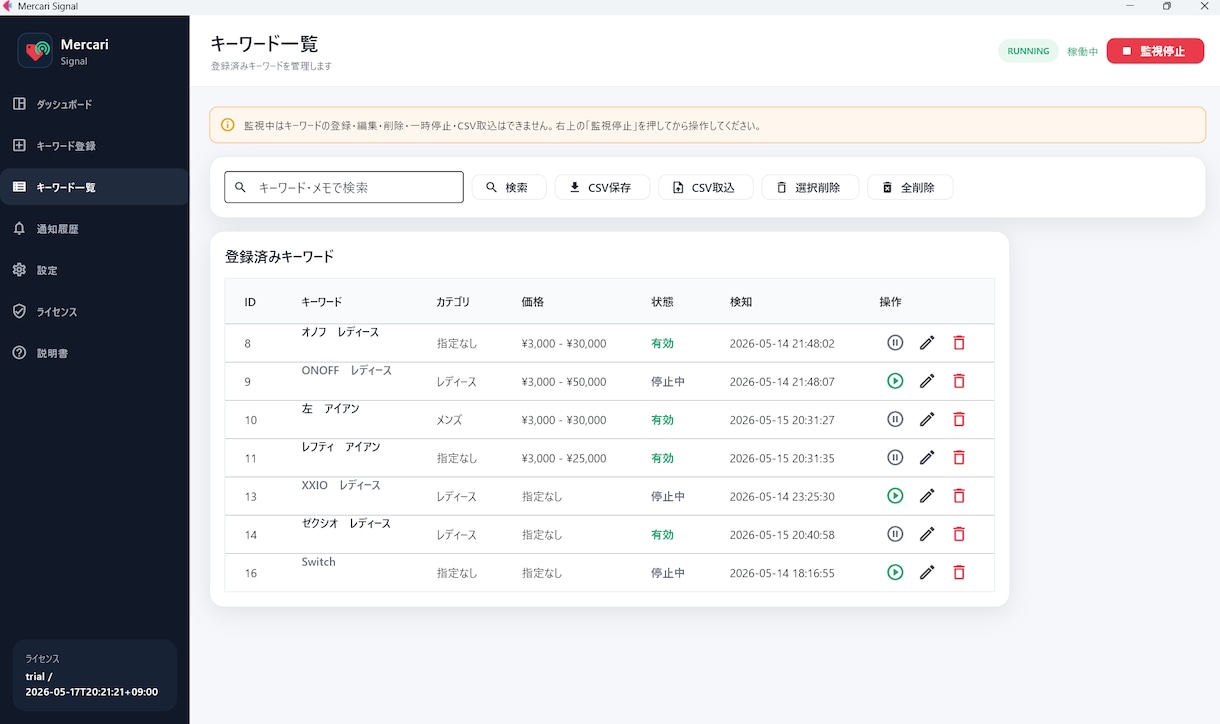The height and width of the screenshot is (724, 1220).
Task: Delete keyword ID 9 trash icon
Action: [x=959, y=381]
